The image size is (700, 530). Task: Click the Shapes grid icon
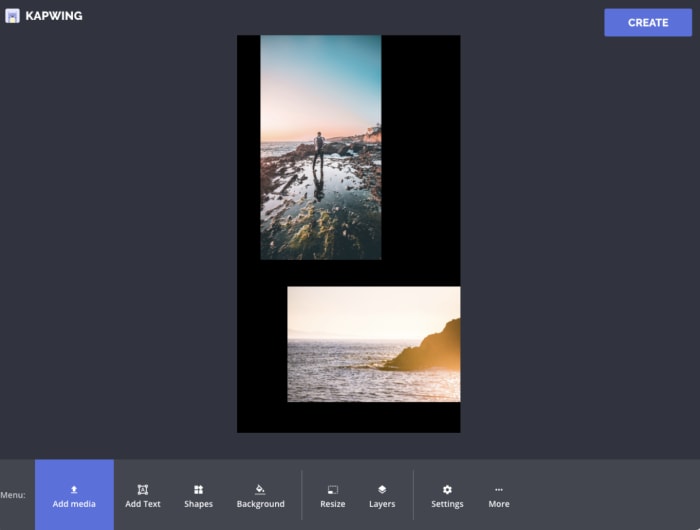pyautogui.click(x=199, y=490)
